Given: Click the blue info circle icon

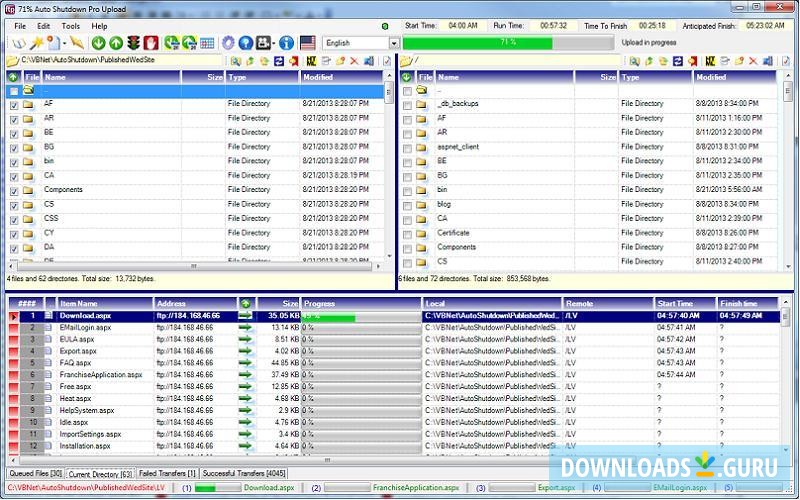Looking at the screenshot, I should tap(286, 43).
